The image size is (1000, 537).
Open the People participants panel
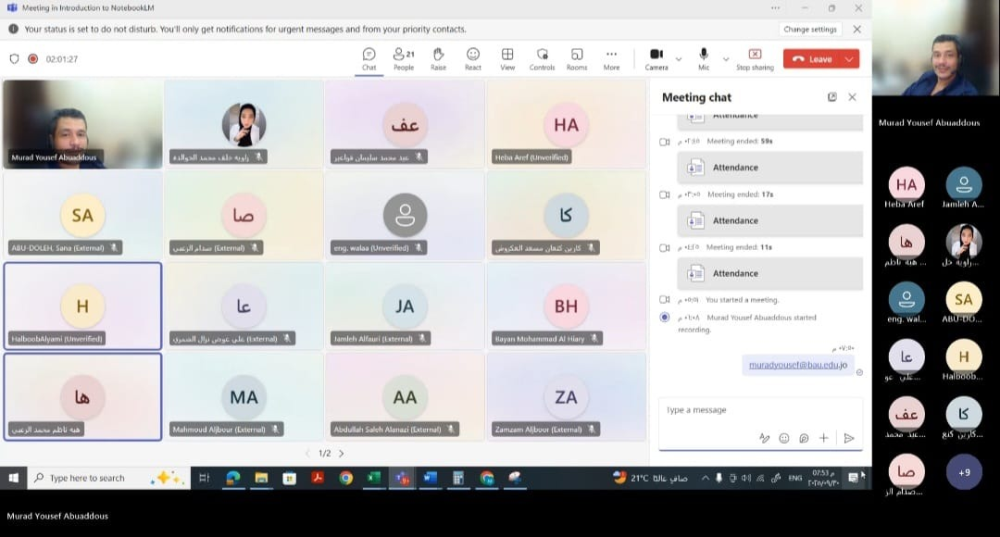coord(403,58)
